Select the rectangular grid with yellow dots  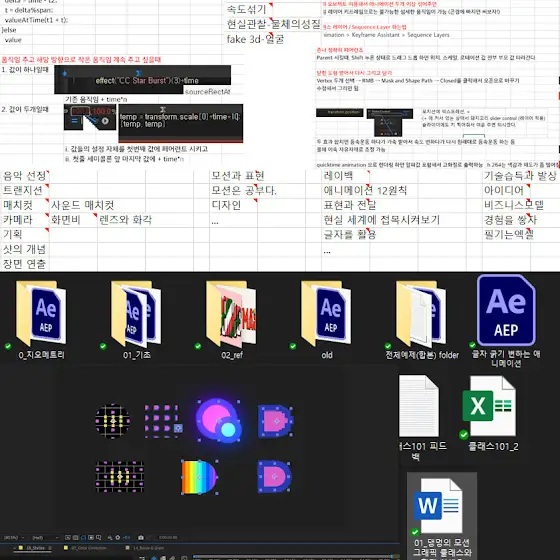120,477
